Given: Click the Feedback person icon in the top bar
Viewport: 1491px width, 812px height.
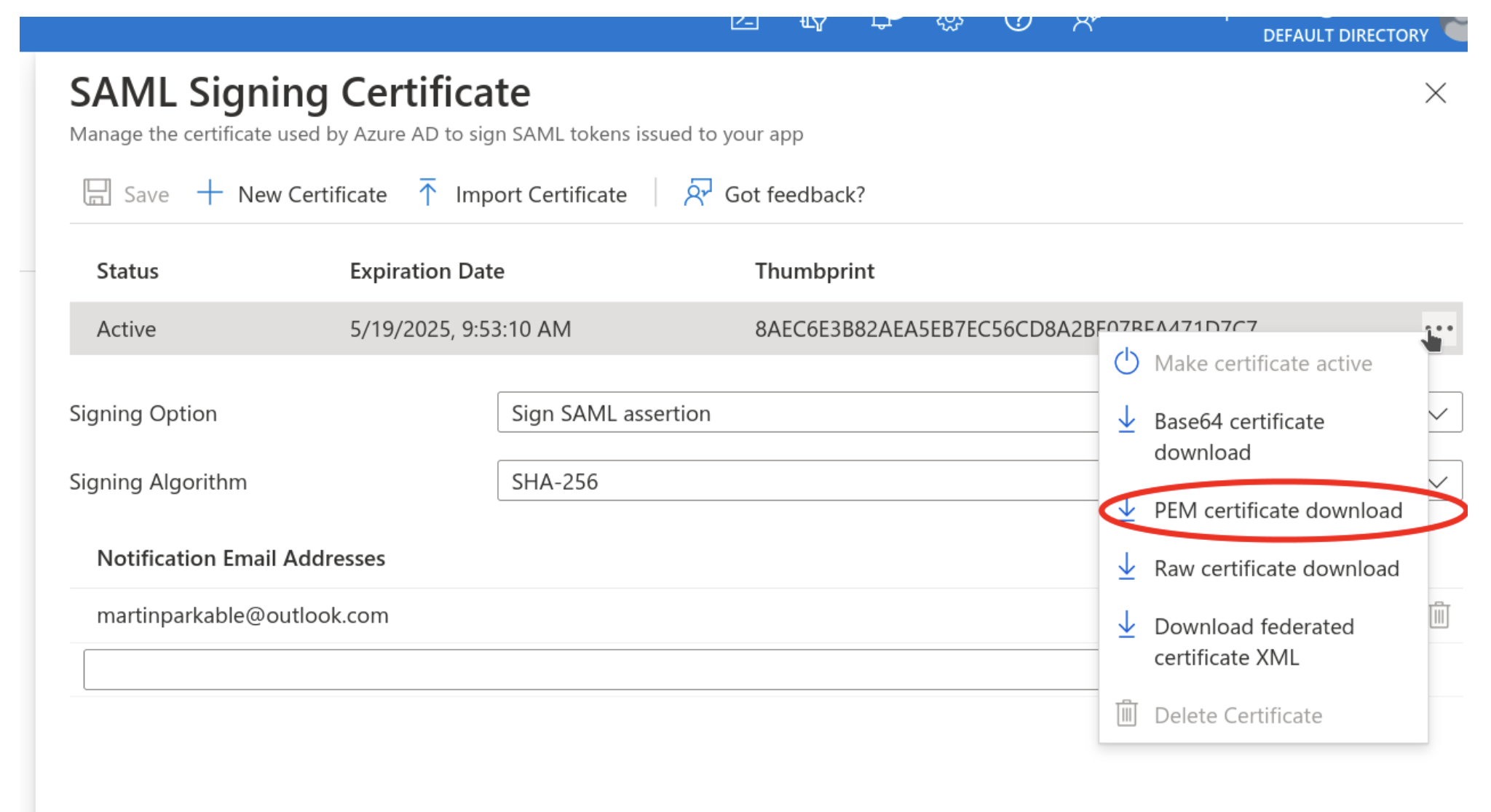Looking at the screenshot, I should tap(1084, 23).
